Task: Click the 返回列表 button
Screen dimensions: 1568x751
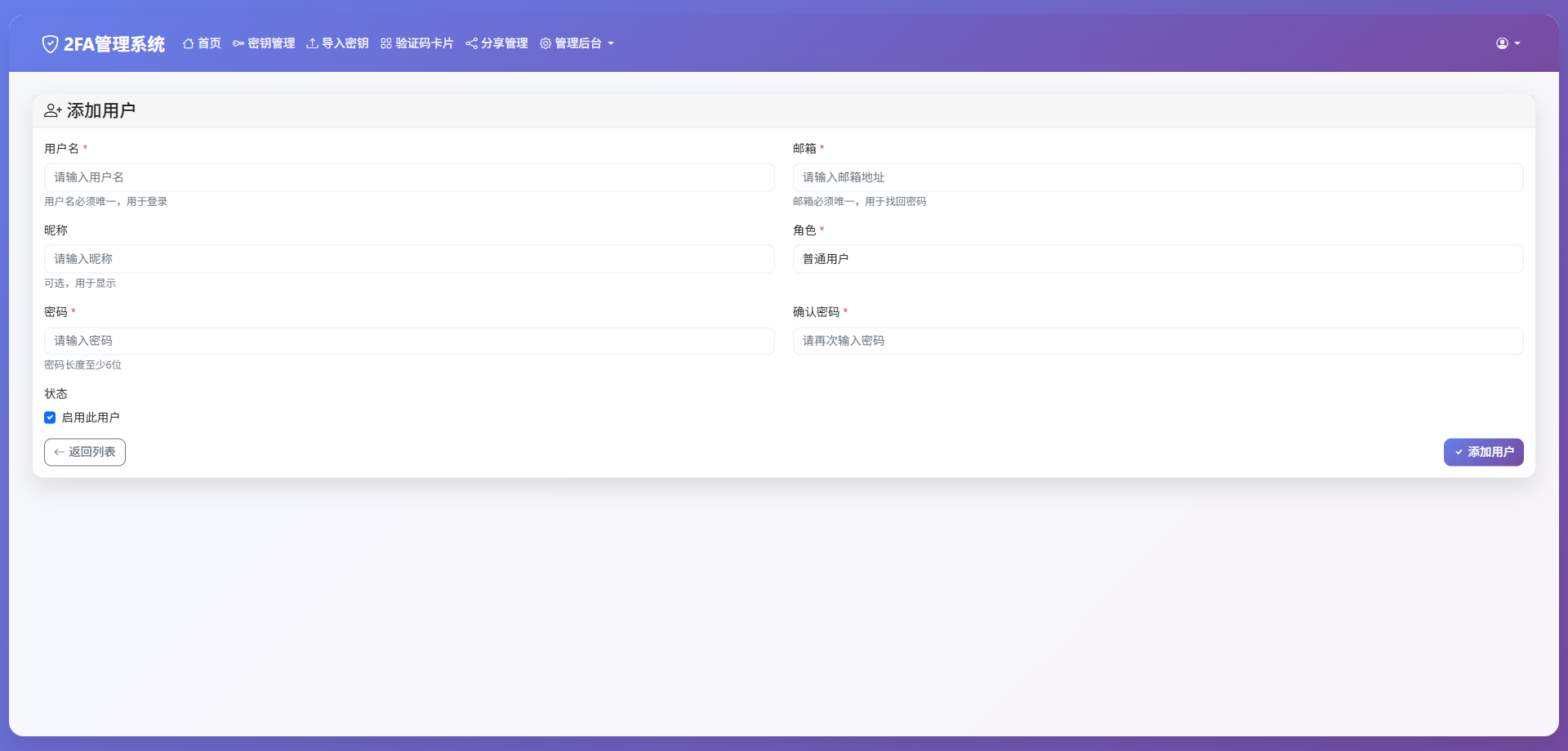Action: tap(84, 452)
